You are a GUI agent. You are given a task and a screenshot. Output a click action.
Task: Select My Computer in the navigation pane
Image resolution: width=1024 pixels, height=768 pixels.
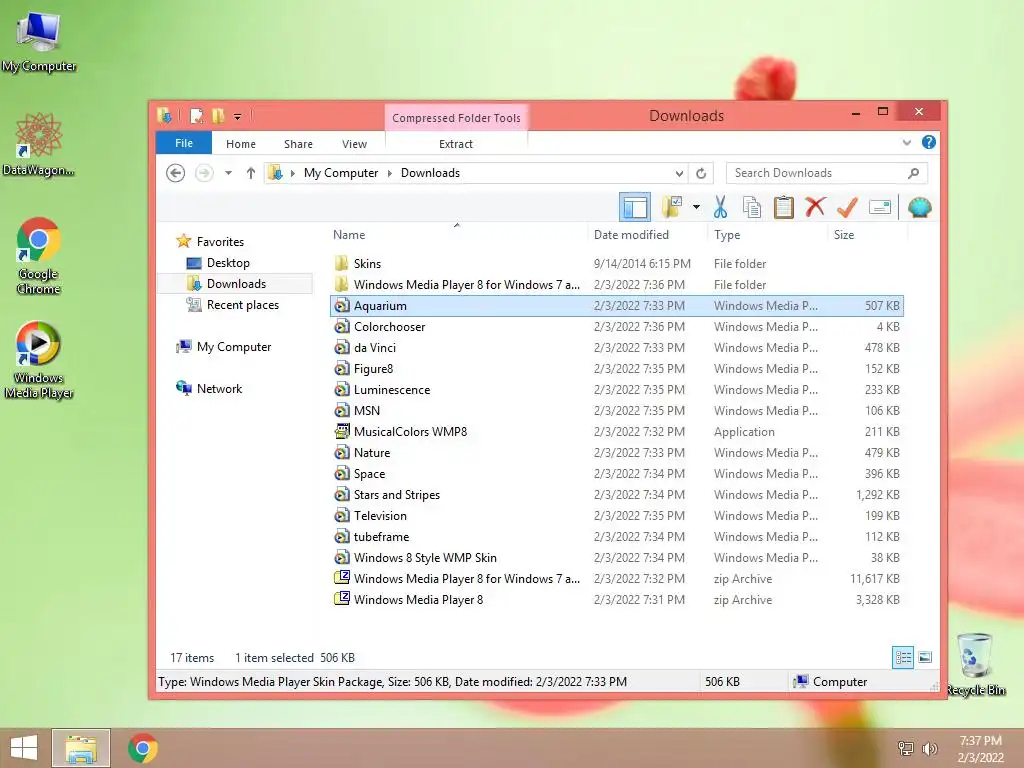click(x=234, y=347)
